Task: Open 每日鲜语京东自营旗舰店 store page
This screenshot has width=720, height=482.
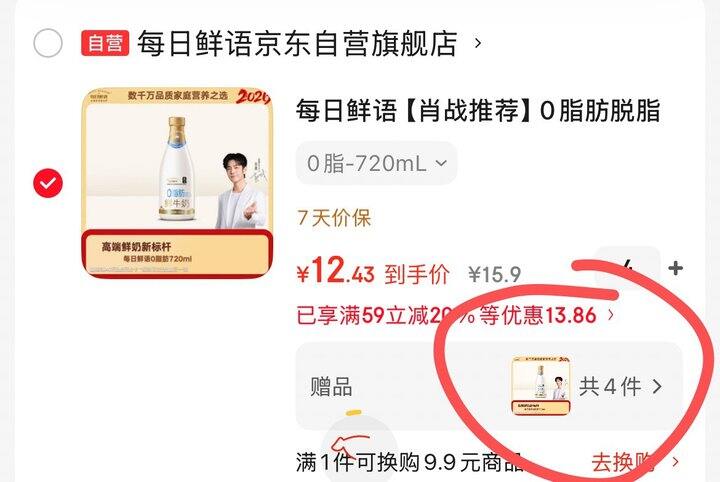Action: click(297, 43)
